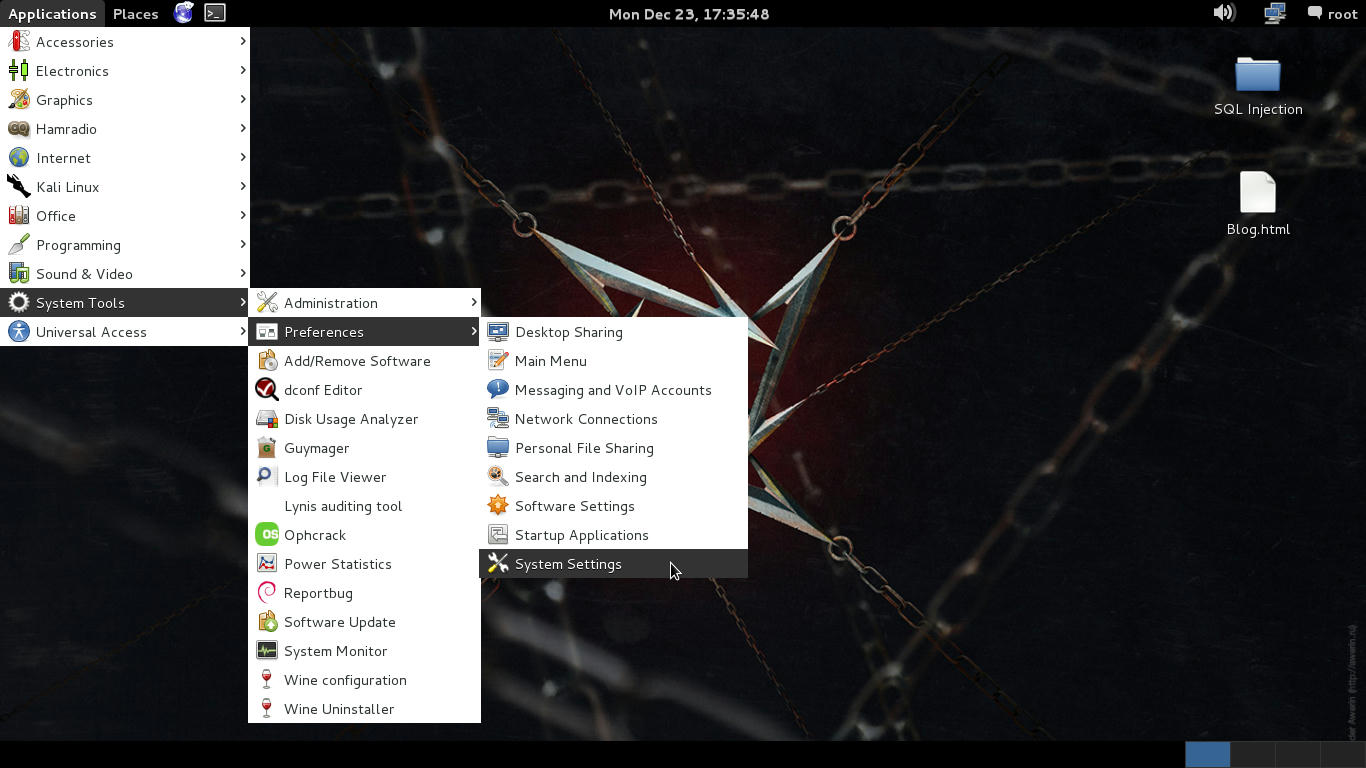This screenshot has height=768, width=1366.
Task: Expand the Graphics submenu arrow
Action: point(243,99)
